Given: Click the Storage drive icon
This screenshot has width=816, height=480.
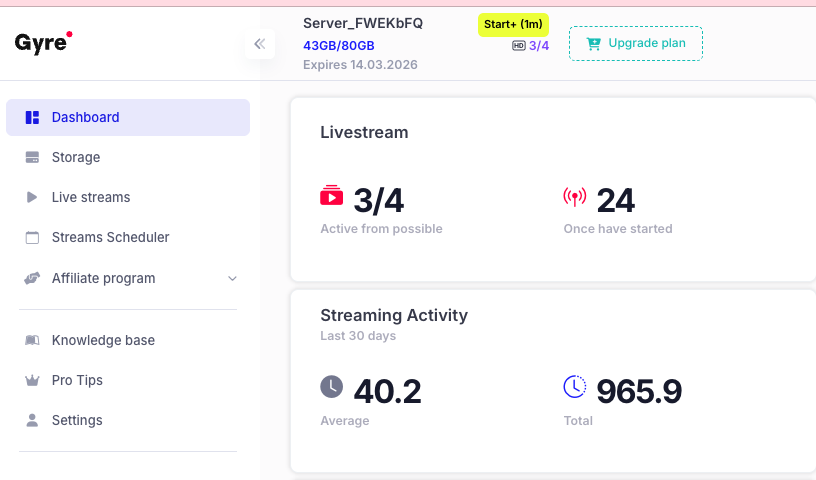Looking at the screenshot, I should coord(32,157).
